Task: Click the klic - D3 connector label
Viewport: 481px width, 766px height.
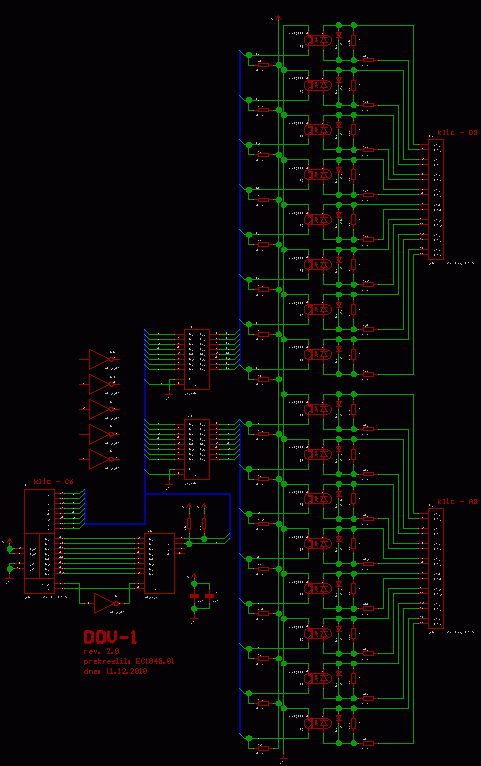Action: pos(457,132)
